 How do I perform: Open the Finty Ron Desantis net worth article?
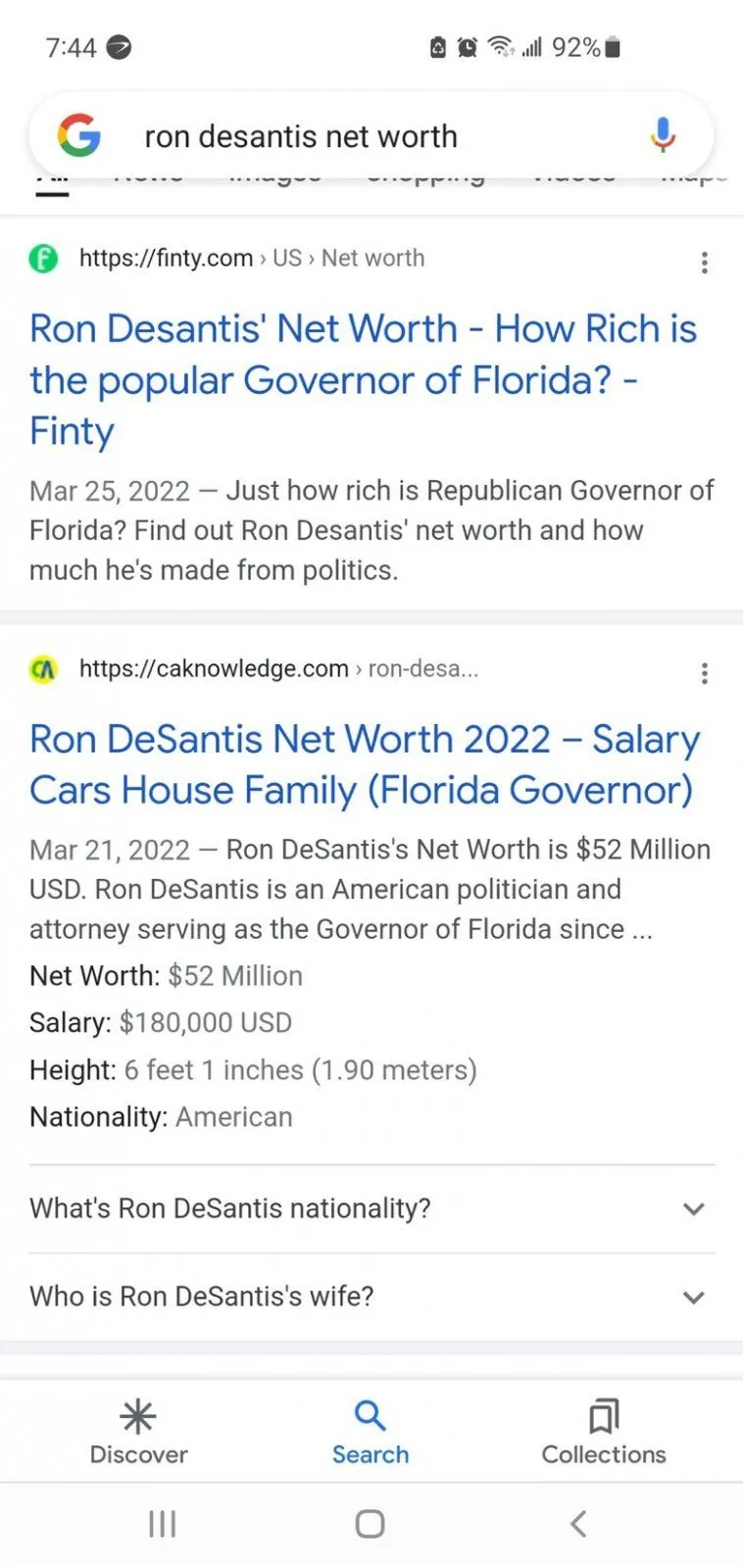point(363,379)
